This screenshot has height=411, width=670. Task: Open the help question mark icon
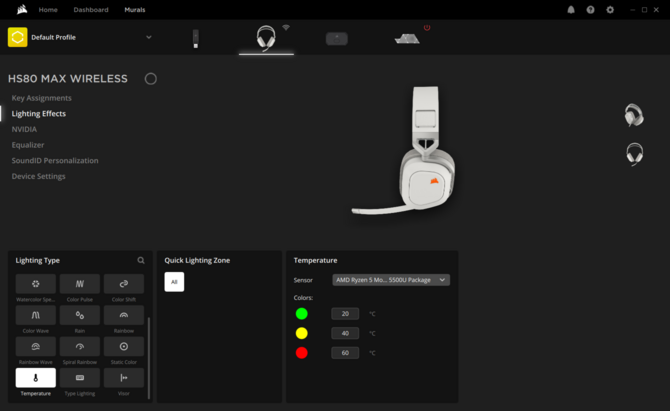pyautogui.click(x=590, y=9)
